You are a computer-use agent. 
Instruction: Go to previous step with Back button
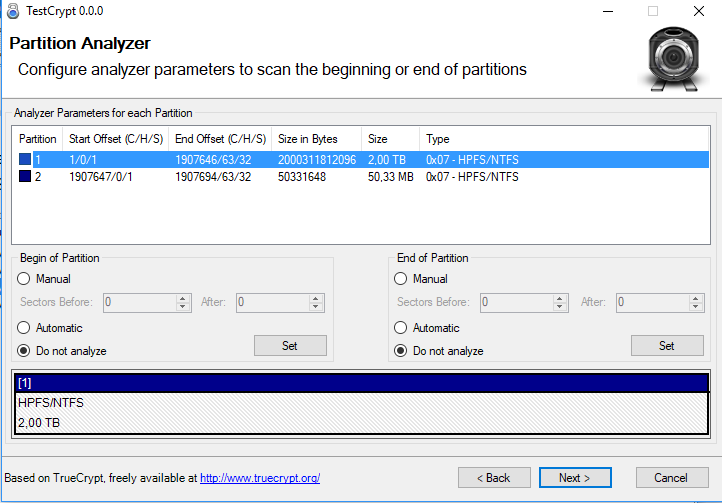point(494,478)
